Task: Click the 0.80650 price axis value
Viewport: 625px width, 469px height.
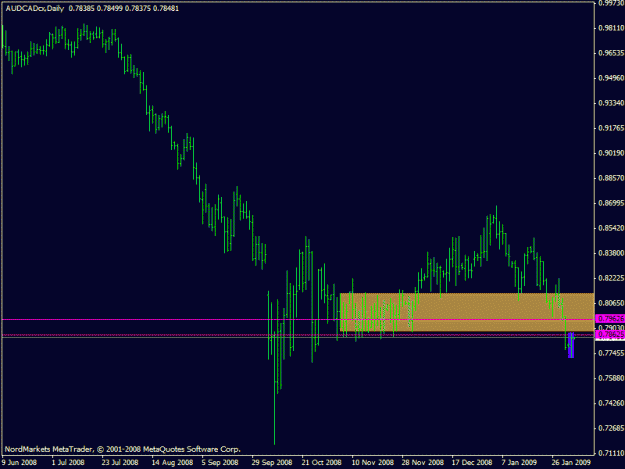Action: 611,303
